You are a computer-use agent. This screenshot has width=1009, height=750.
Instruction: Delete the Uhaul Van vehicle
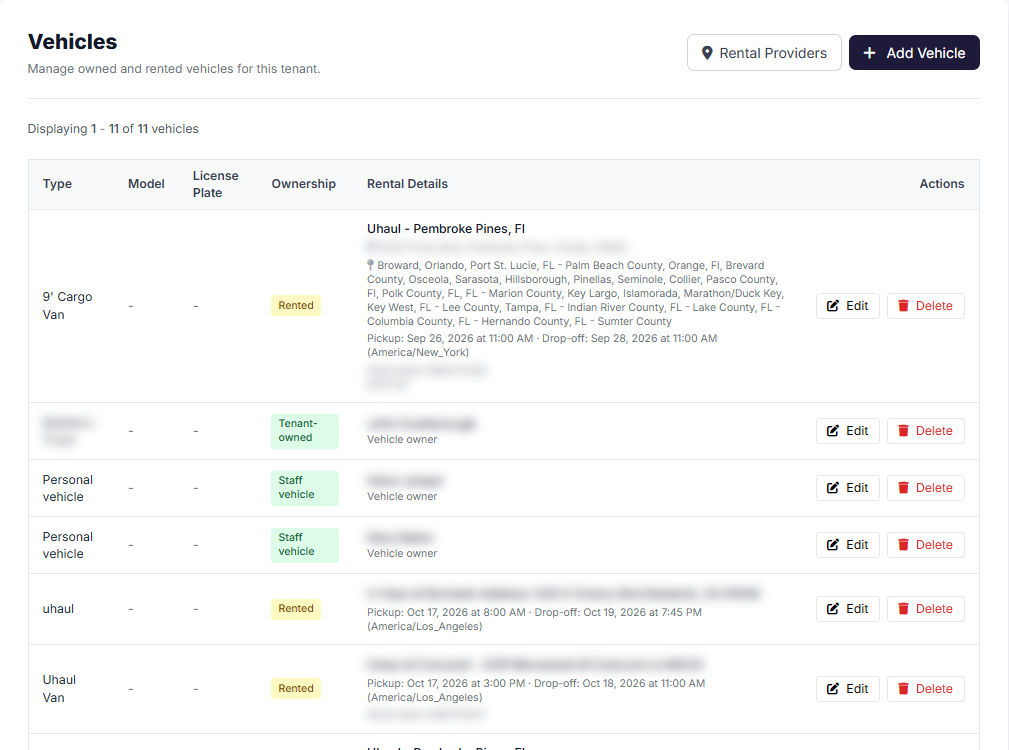point(925,689)
